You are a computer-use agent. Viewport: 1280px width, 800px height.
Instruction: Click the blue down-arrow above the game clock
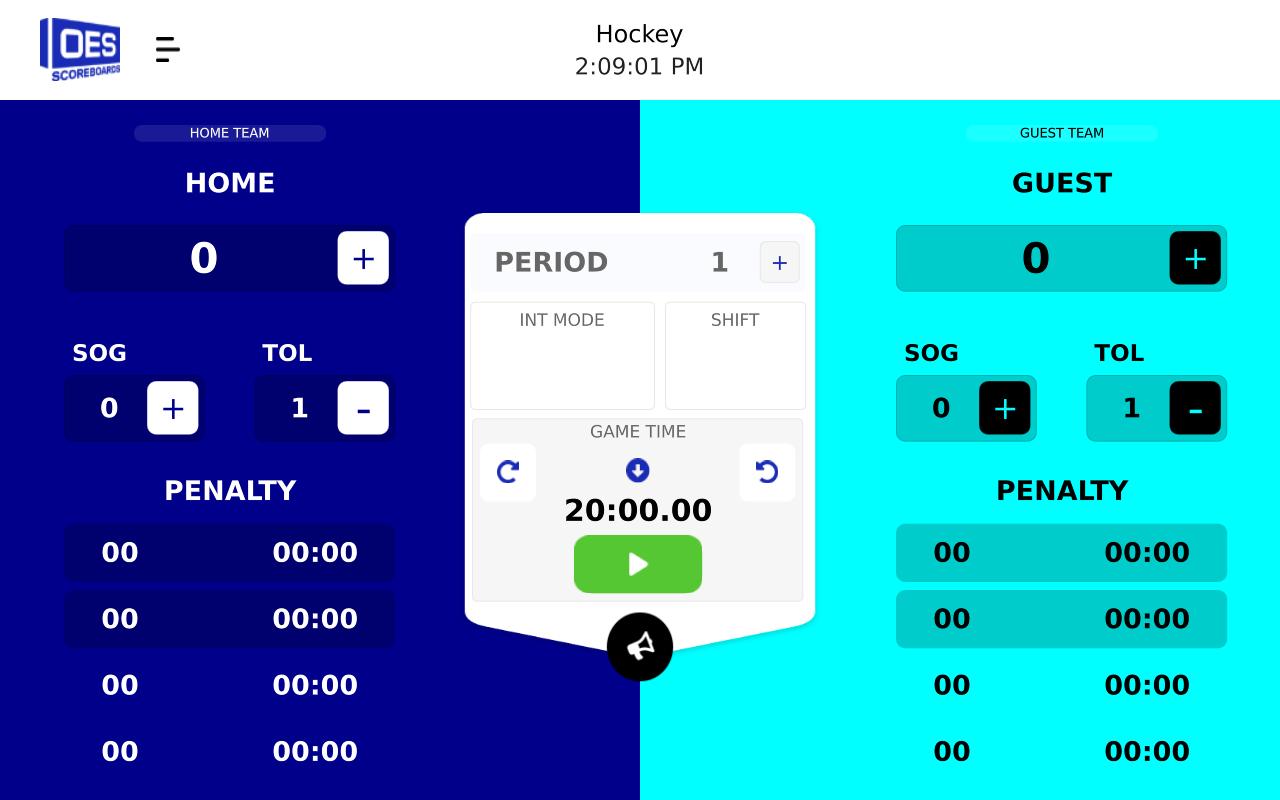click(x=638, y=470)
